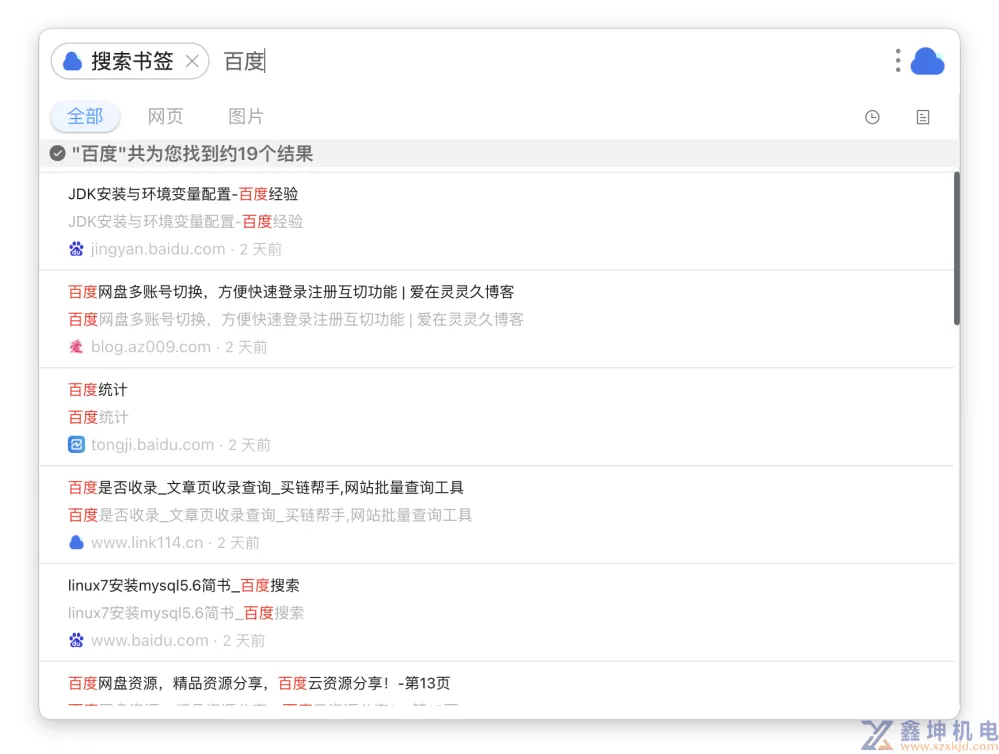Click the grey 百度统计 description line
The image size is (999, 754).
click(98, 417)
